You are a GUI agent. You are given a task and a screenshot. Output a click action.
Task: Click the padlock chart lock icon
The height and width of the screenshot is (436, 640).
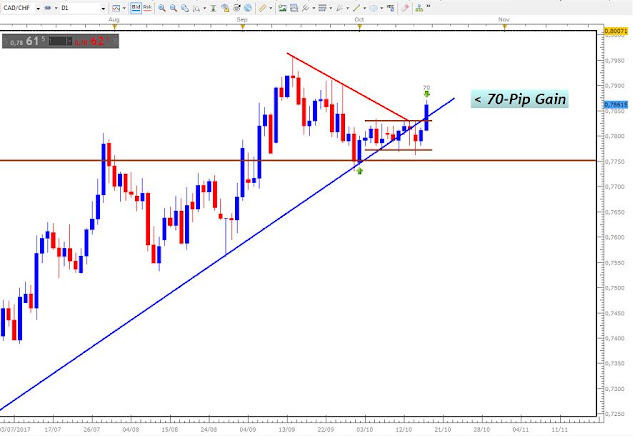tap(225, 8)
